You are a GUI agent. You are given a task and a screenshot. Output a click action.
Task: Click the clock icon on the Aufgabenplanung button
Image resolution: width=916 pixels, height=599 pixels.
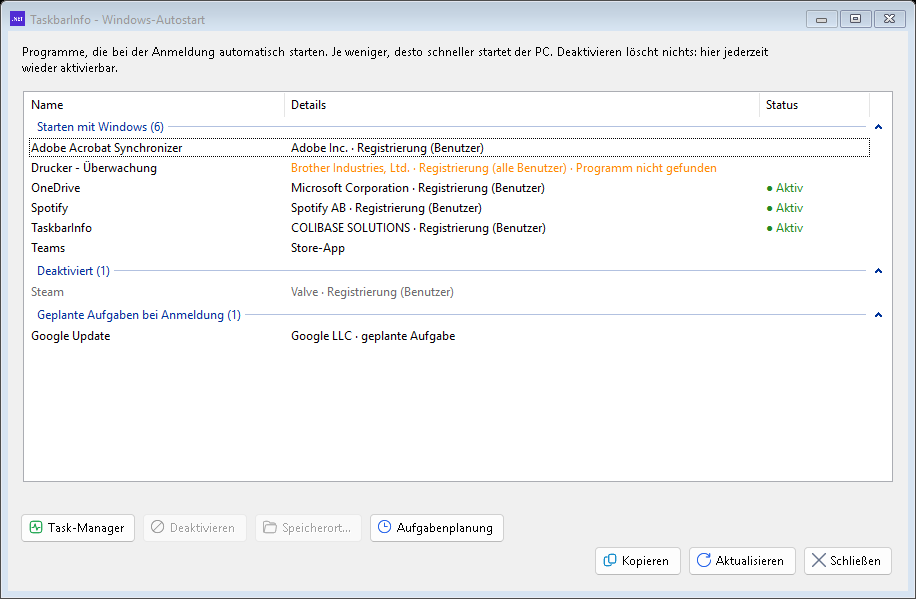pyautogui.click(x=384, y=527)
